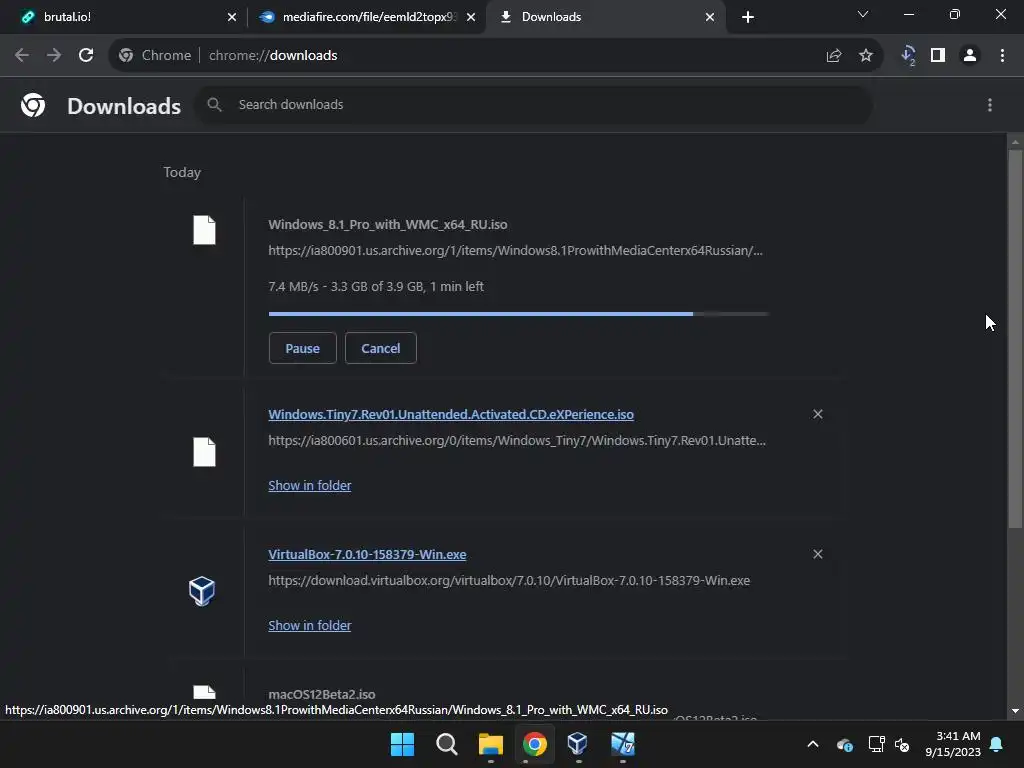This screenshot has height=768, width=1024.
Task: Go back with the browser back arrow
Action: coord(22,56)
